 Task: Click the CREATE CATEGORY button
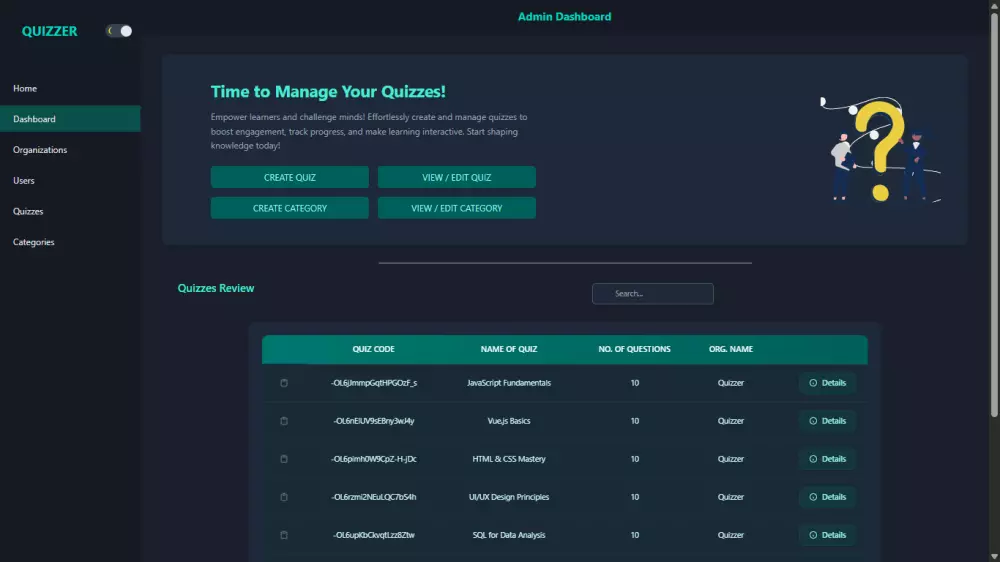pyautogui.click(x=290, y=208)
